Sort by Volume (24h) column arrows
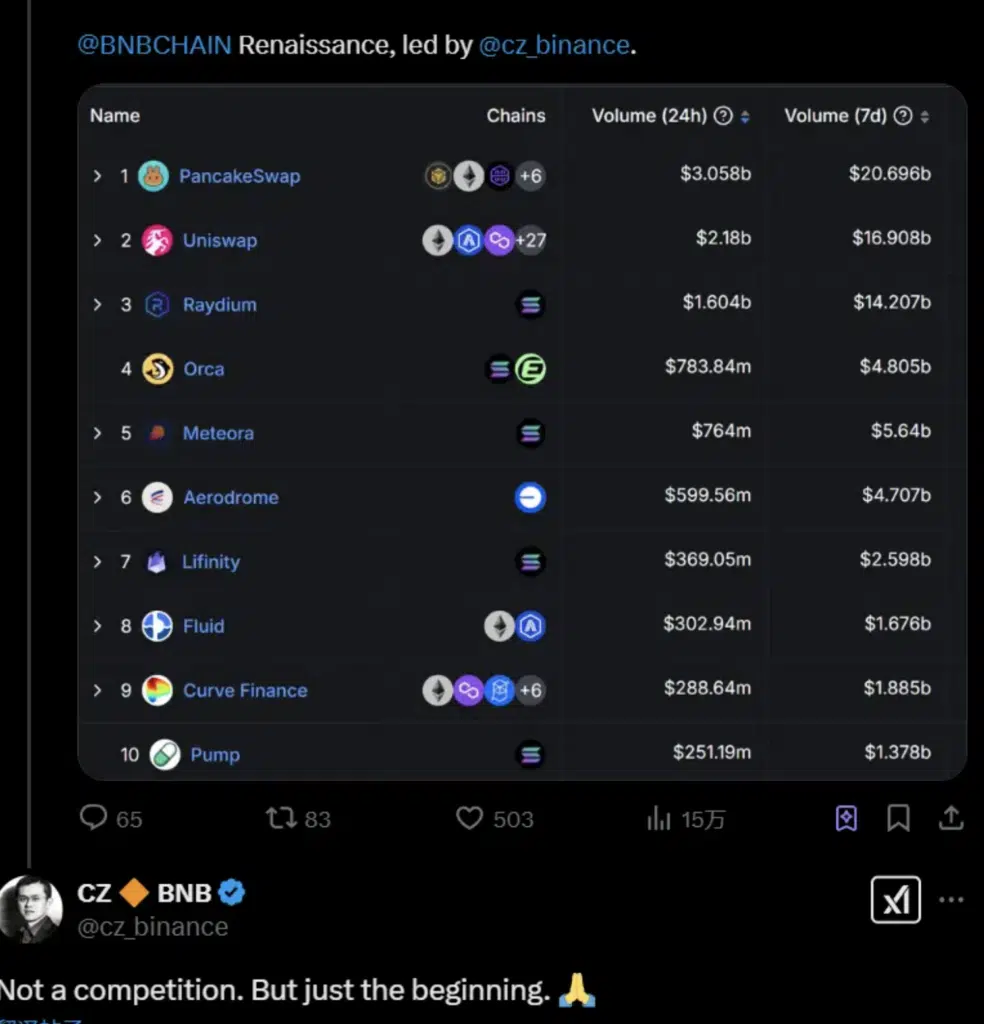 (745, 116)
